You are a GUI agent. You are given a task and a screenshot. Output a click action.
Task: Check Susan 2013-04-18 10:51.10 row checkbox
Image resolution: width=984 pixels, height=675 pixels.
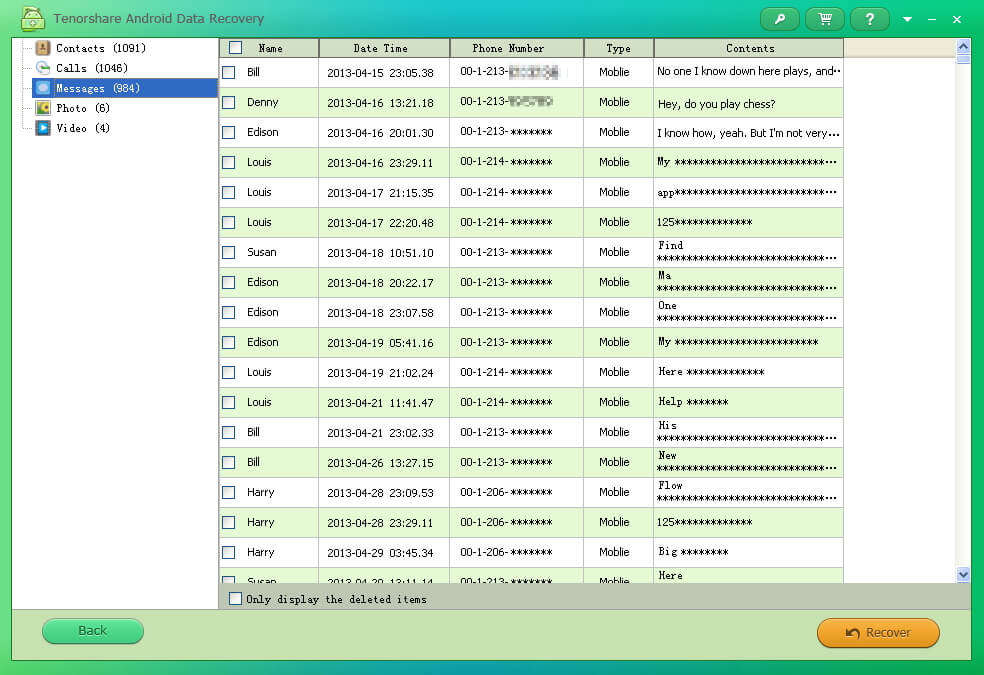[x=229, y=252]
